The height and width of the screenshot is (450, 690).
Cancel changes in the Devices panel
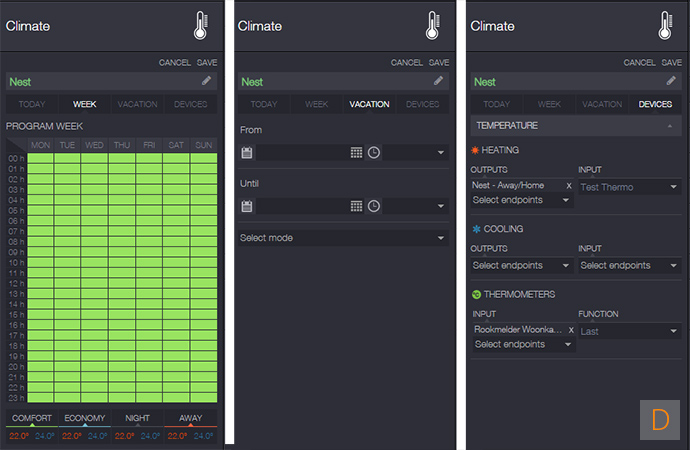click(639, 62)
